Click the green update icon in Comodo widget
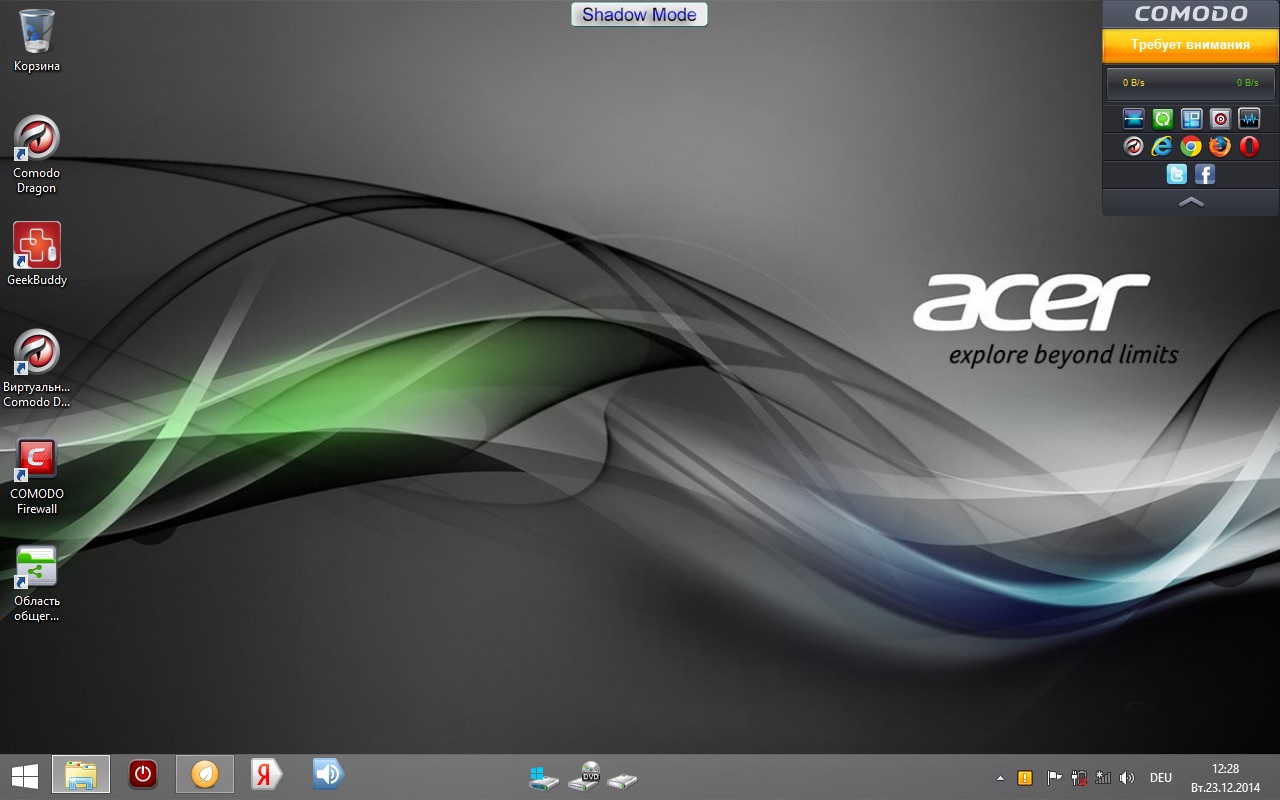Image resolution: width=1280 pixels, height=800 pixels. (1162, 119)
